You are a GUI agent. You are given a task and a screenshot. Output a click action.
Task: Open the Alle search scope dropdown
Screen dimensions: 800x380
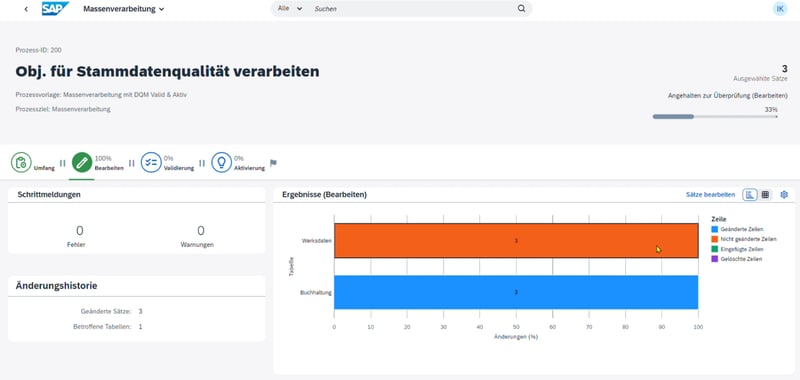click(x=290, y=9)
